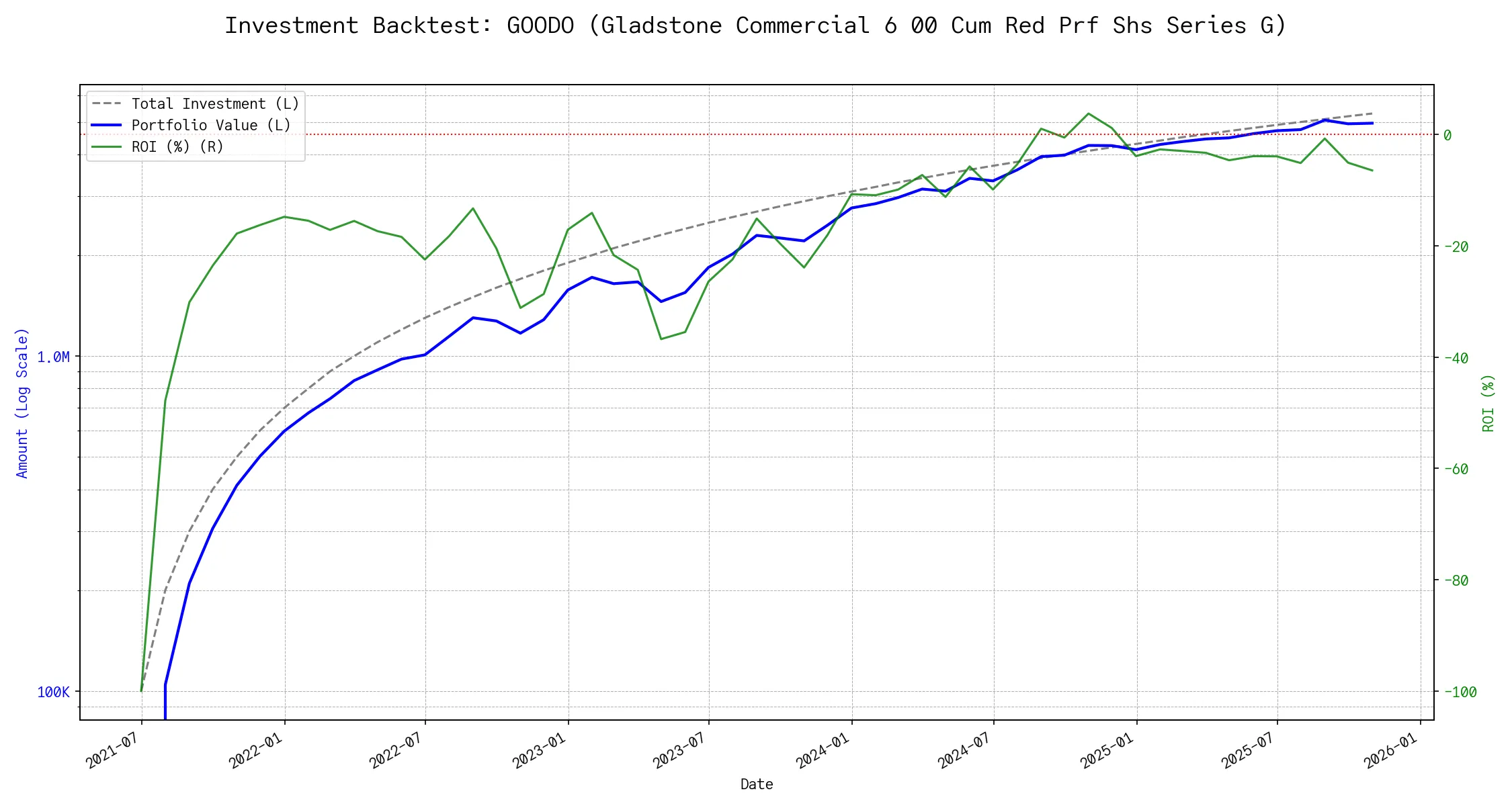
Task: Click the 2021-07 date tick label
Action: (112, 750)
